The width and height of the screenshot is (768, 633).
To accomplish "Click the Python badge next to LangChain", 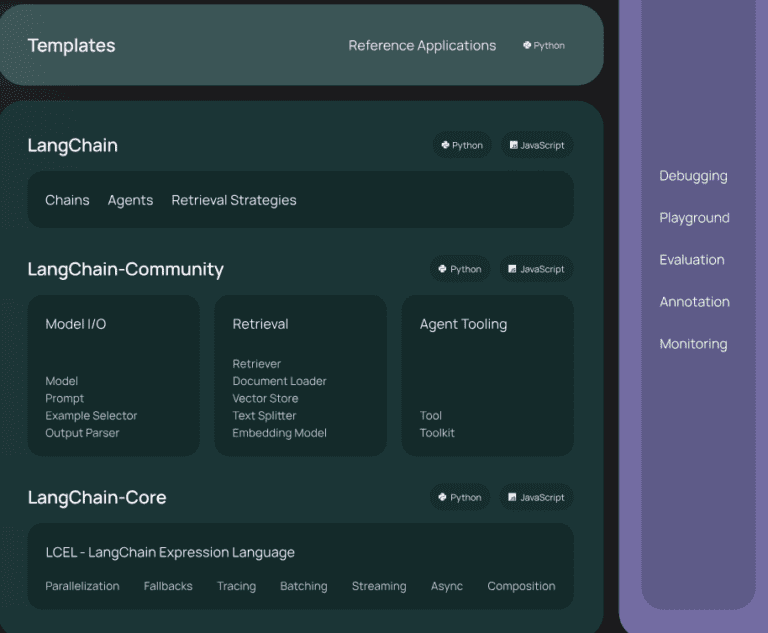I will click(x=462, y=145).
